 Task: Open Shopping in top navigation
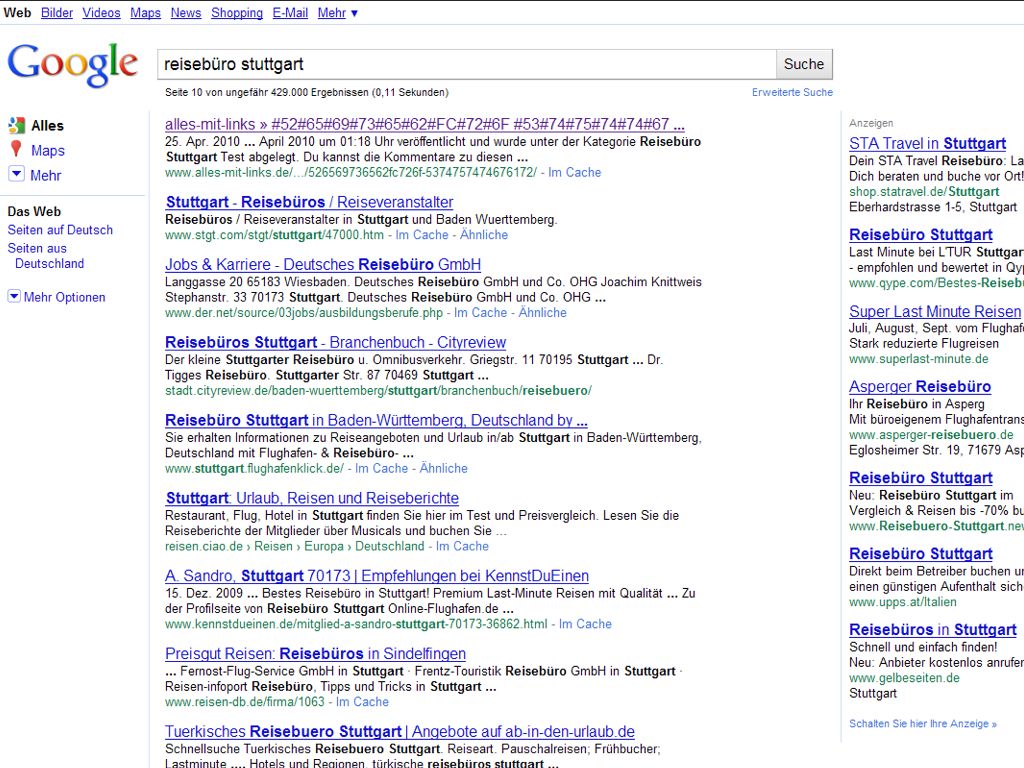click(x=237, y=13)
